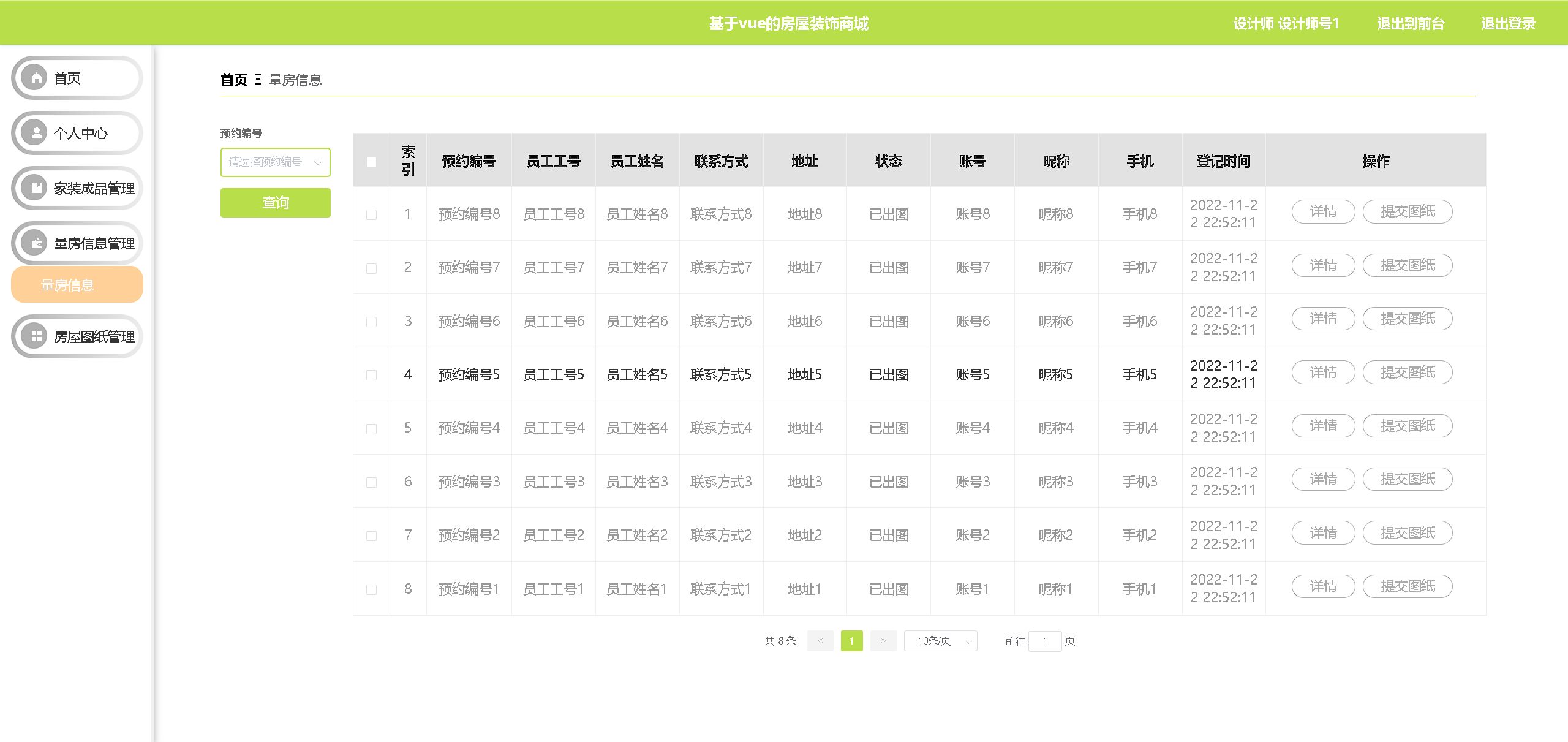Open the 10条/页 page size dropdown
Viewport: 1568px width, 742px height.
tap(940, 641)
